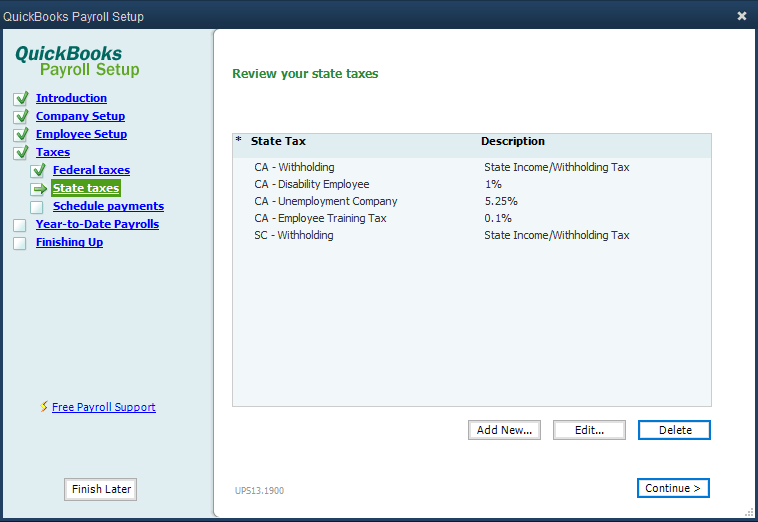Click the Description column header

(x=512, y=141)
